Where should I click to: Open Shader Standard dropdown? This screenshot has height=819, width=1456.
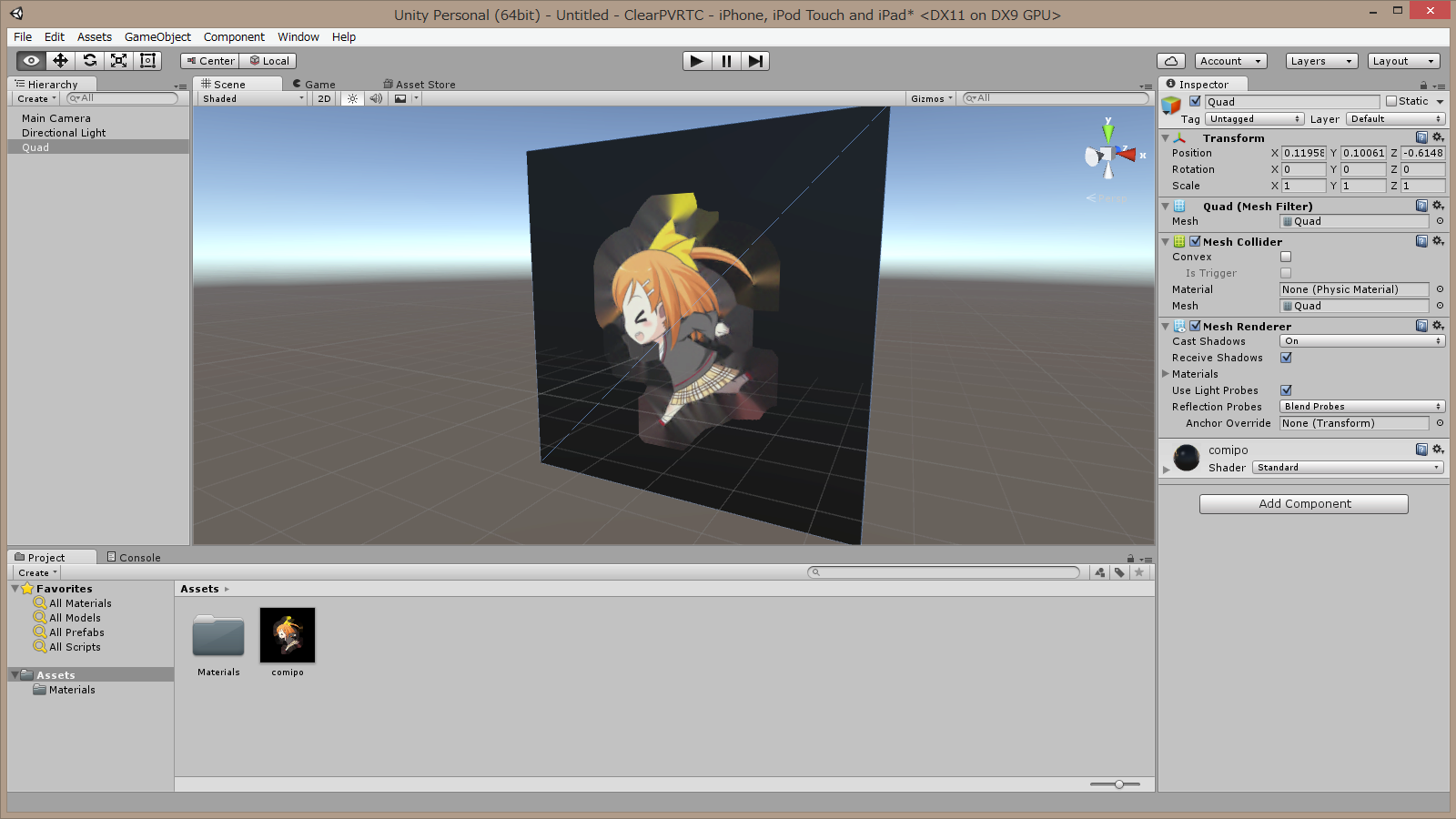[1348, 468]
